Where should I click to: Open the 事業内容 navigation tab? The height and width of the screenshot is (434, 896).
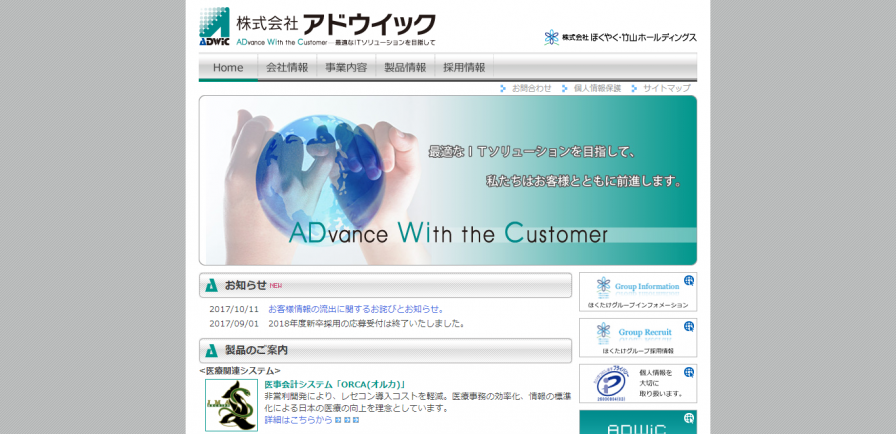click(346, 67)
